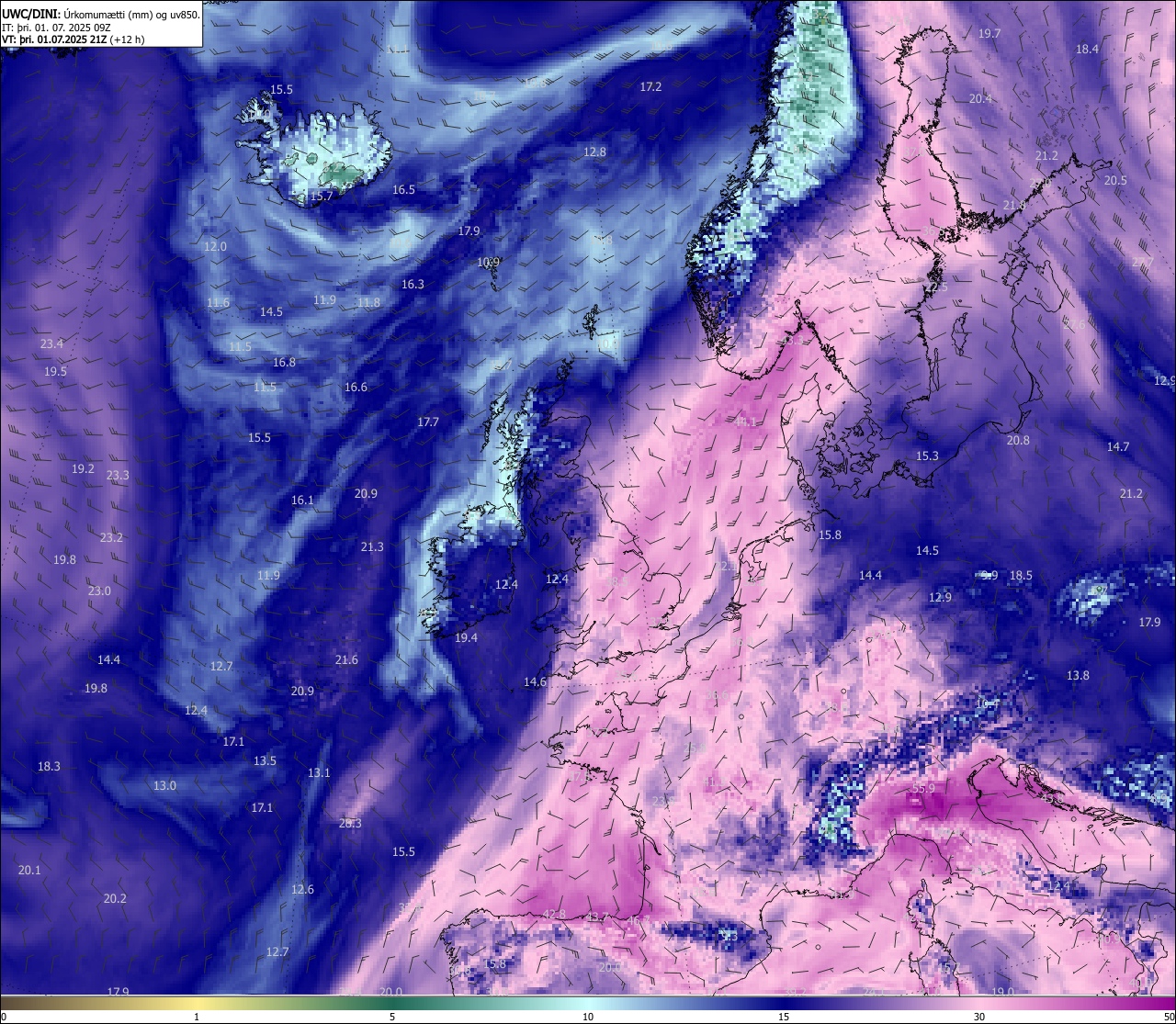Click the value '12.6' on the map
The image size is (1176, 1024).
coord(302,889)
